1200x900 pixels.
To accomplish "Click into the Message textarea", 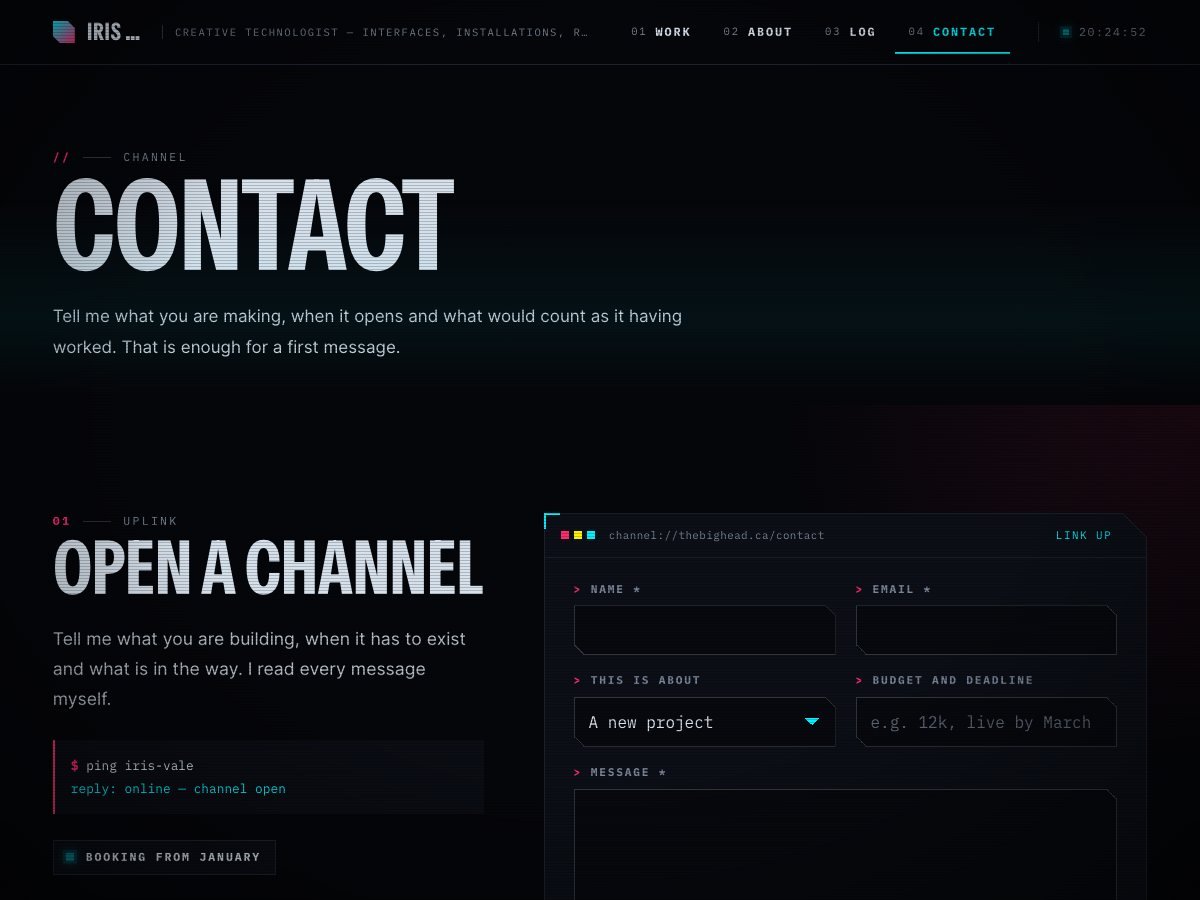I will pos(845,844).
